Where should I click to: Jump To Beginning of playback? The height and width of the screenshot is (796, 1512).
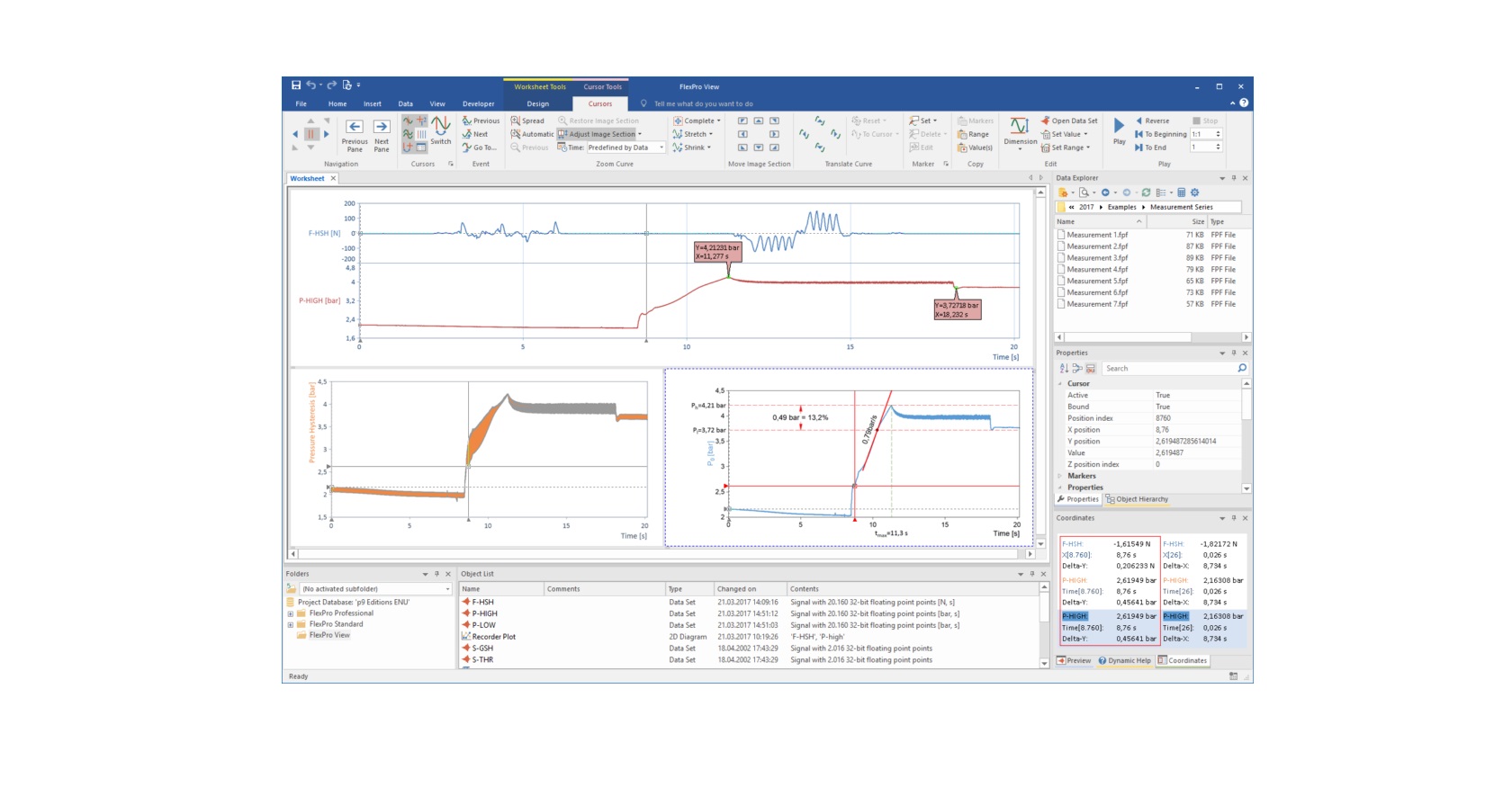[1161, 134]
